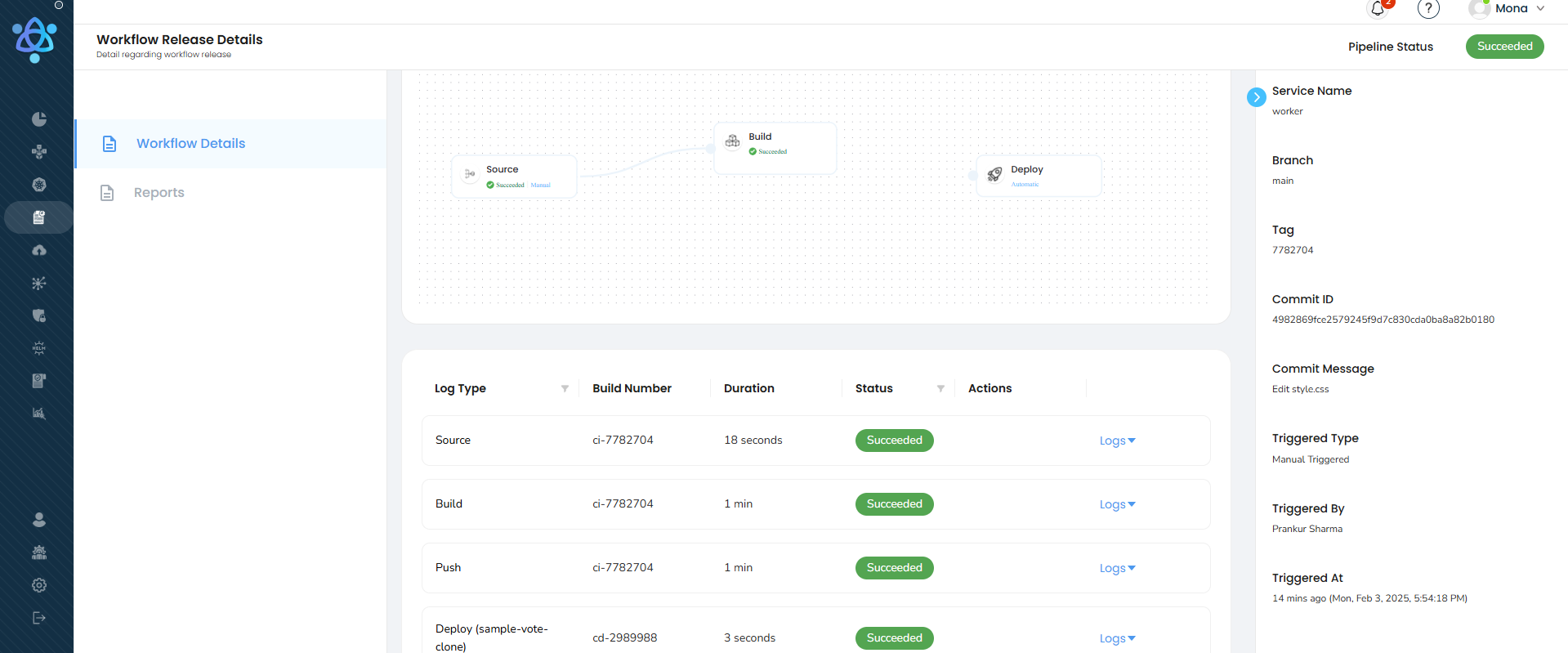The image size is (1568, 653).
Task: Click the 'Edit style.css' commit message
Action: pyautogui.click(x=1300, y=389)
